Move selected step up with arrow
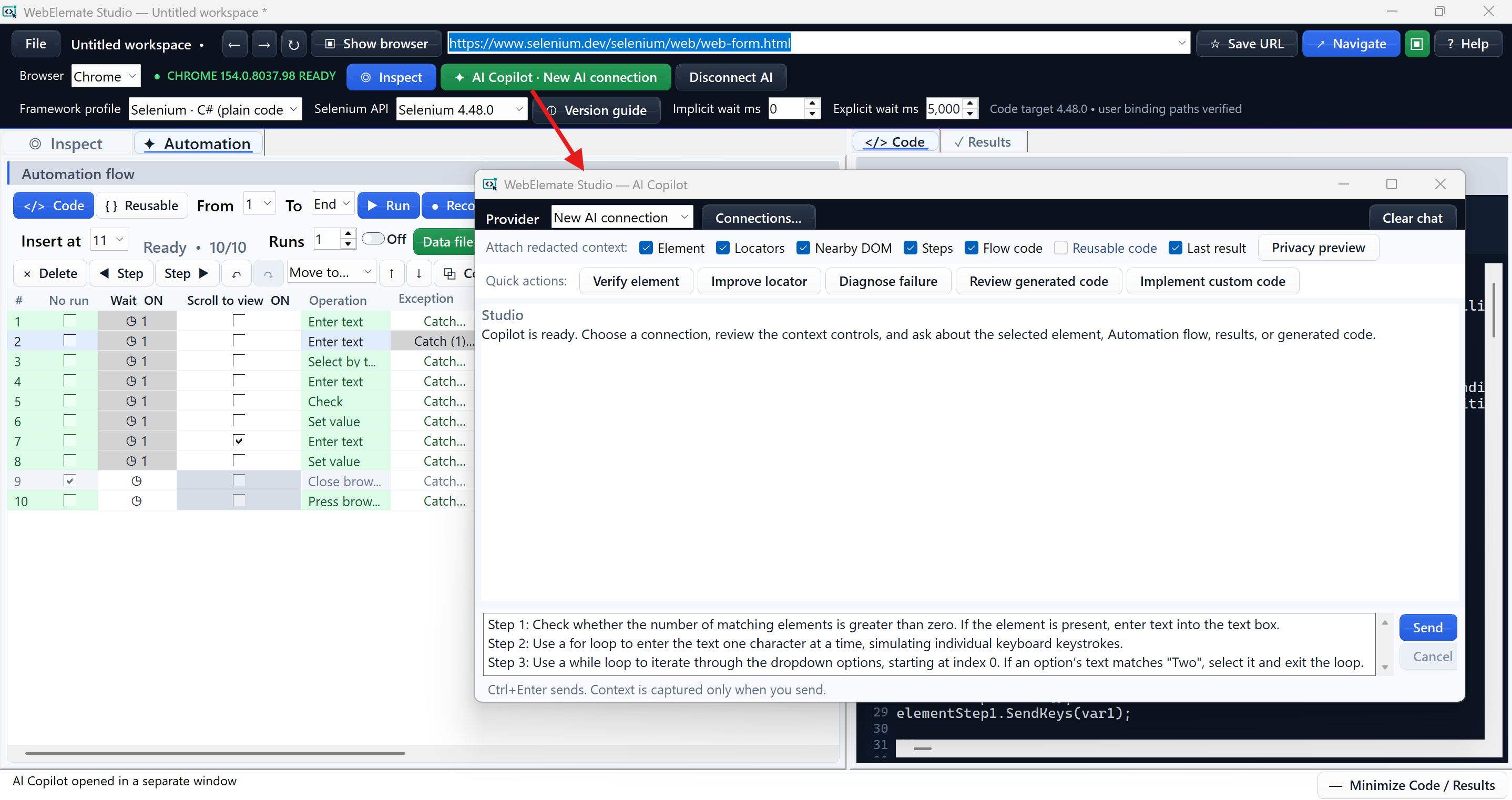 [392, 273]
